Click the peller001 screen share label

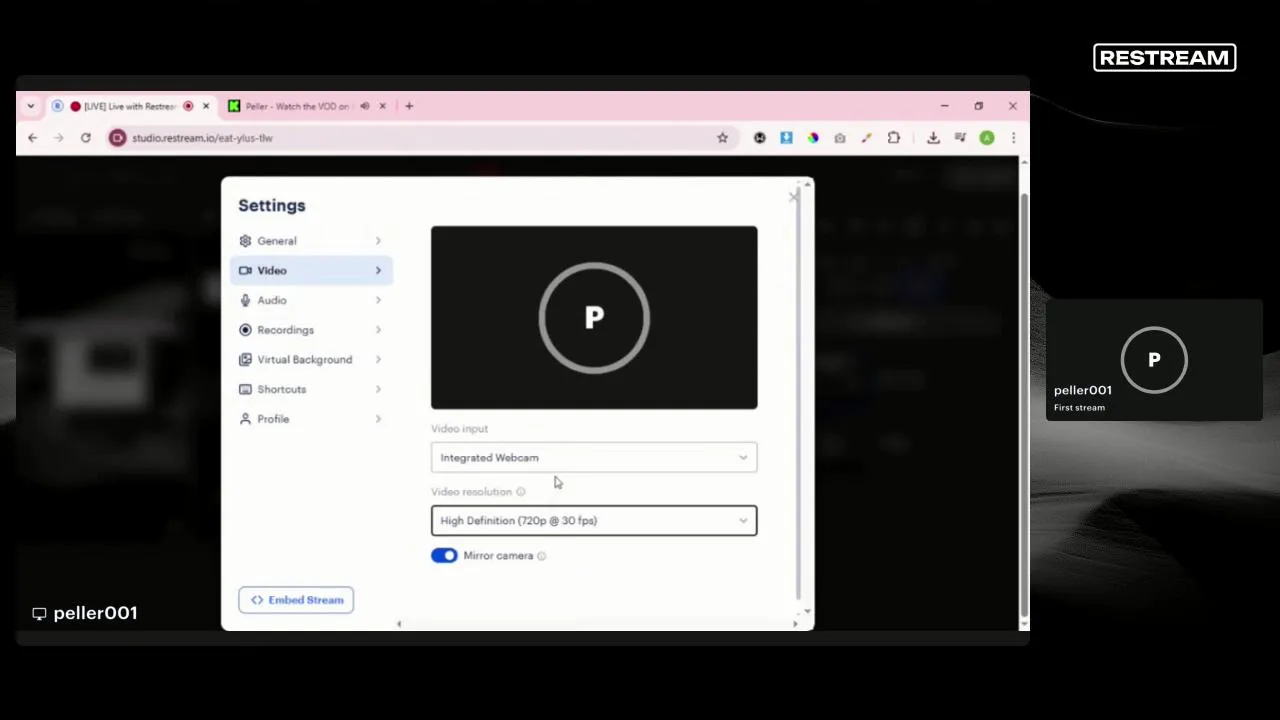pos(85,613)
